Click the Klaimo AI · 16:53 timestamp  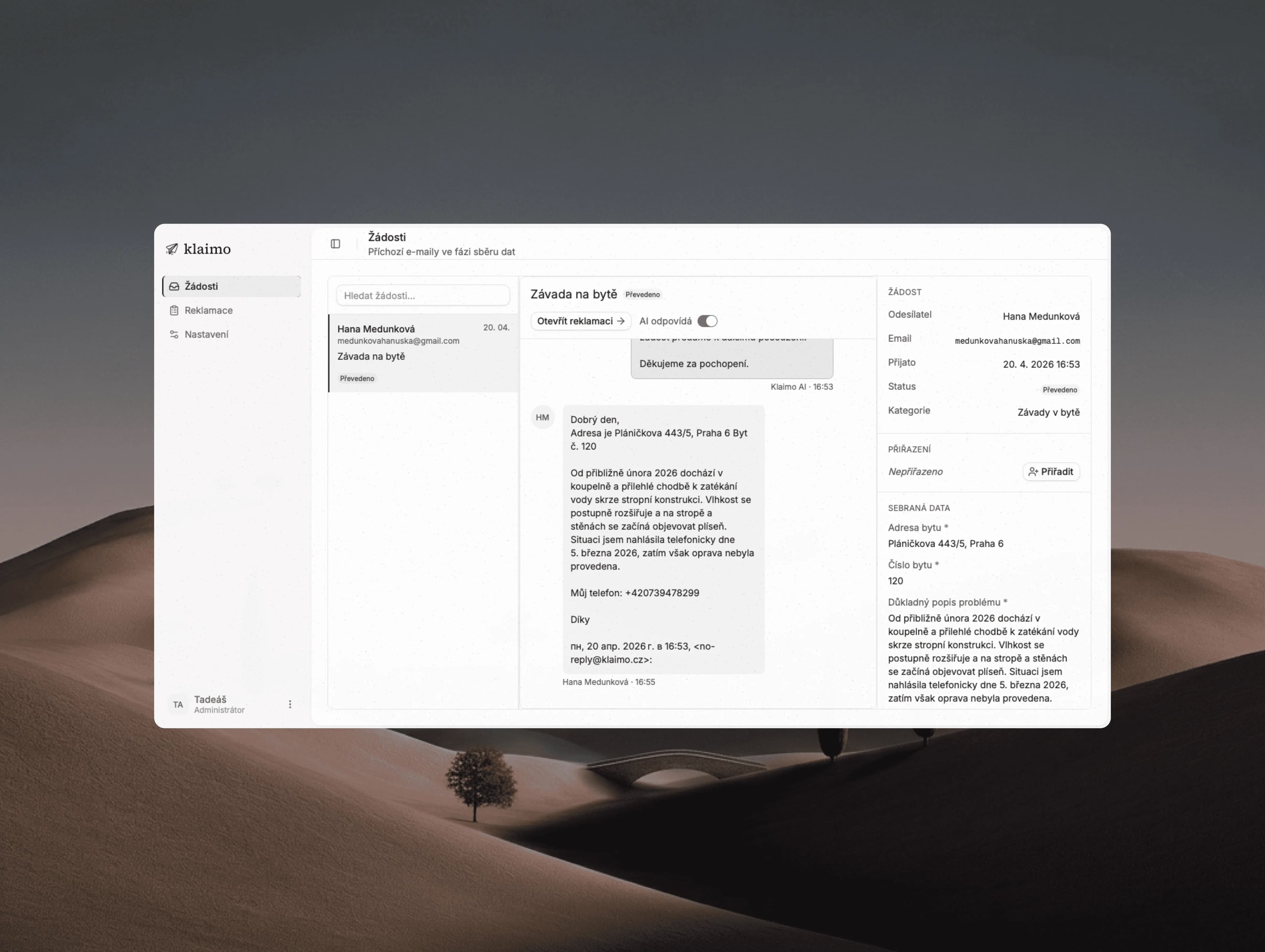[801, 387]
